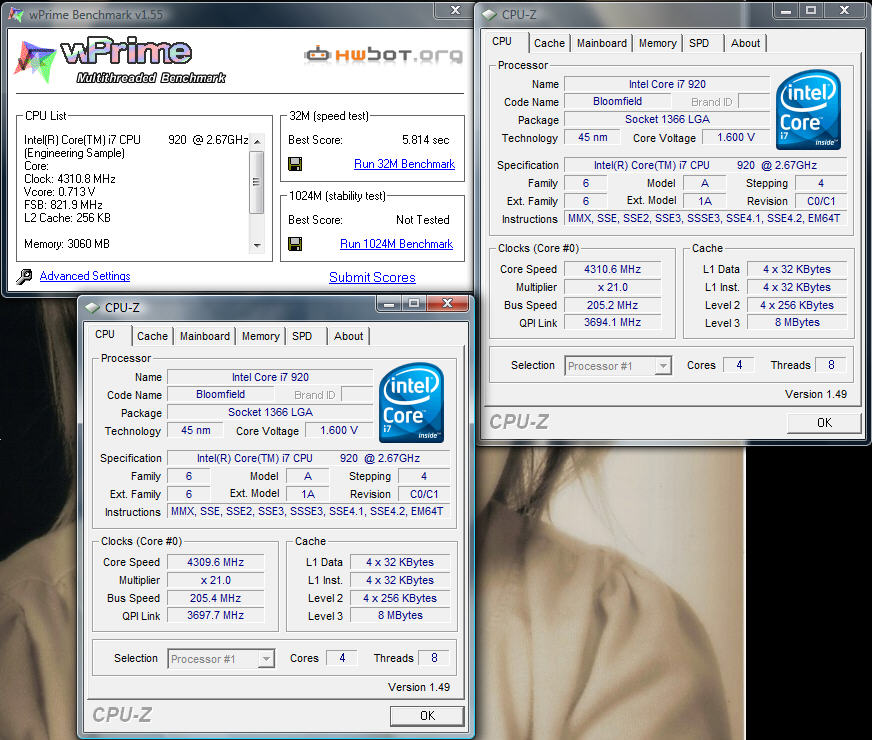Open About tab in upper CPU-Z
The height and width of the screenshot is (740, 872).
(x=745, y=43)
